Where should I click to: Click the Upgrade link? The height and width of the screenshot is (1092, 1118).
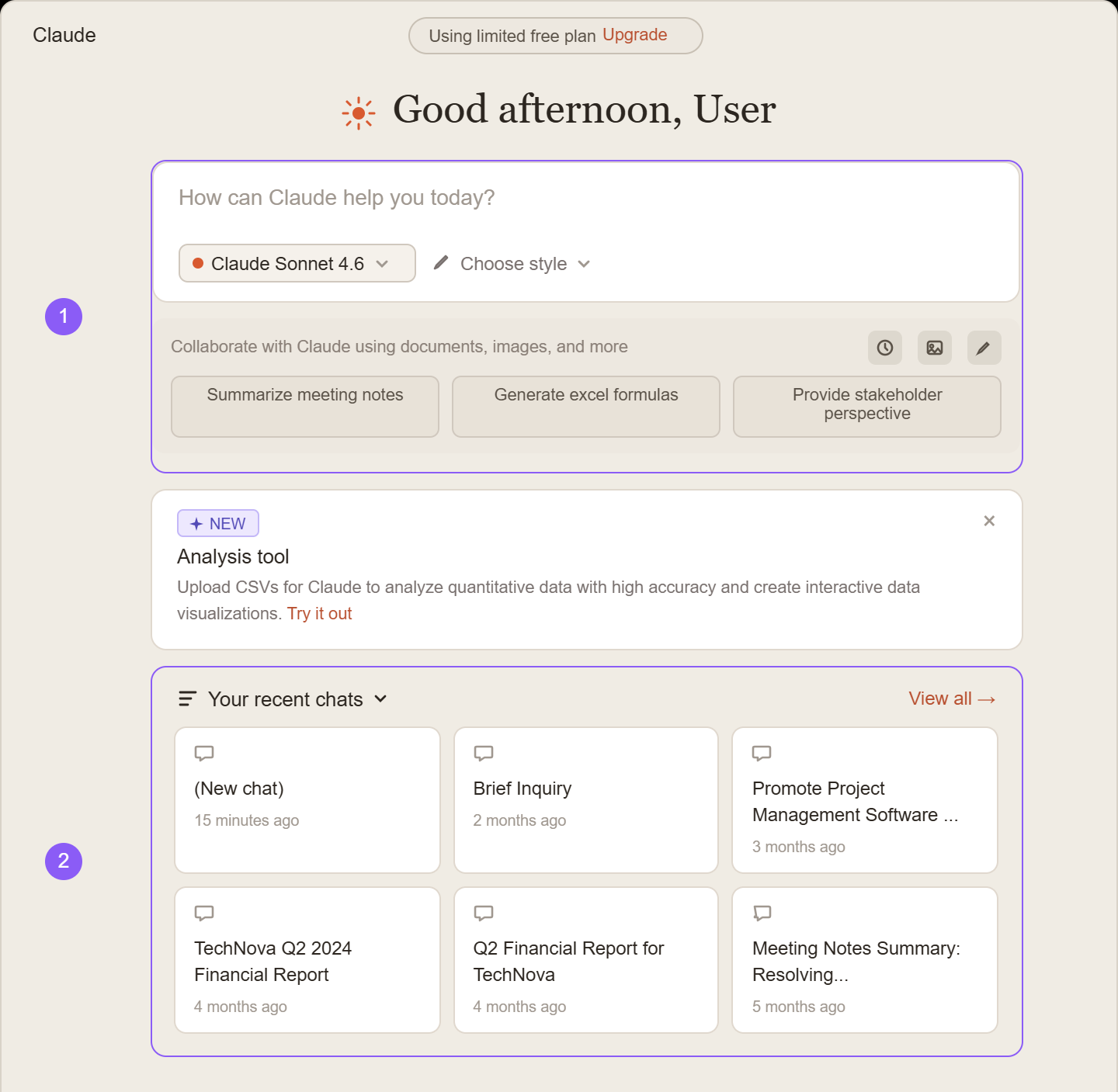[634, 35]
